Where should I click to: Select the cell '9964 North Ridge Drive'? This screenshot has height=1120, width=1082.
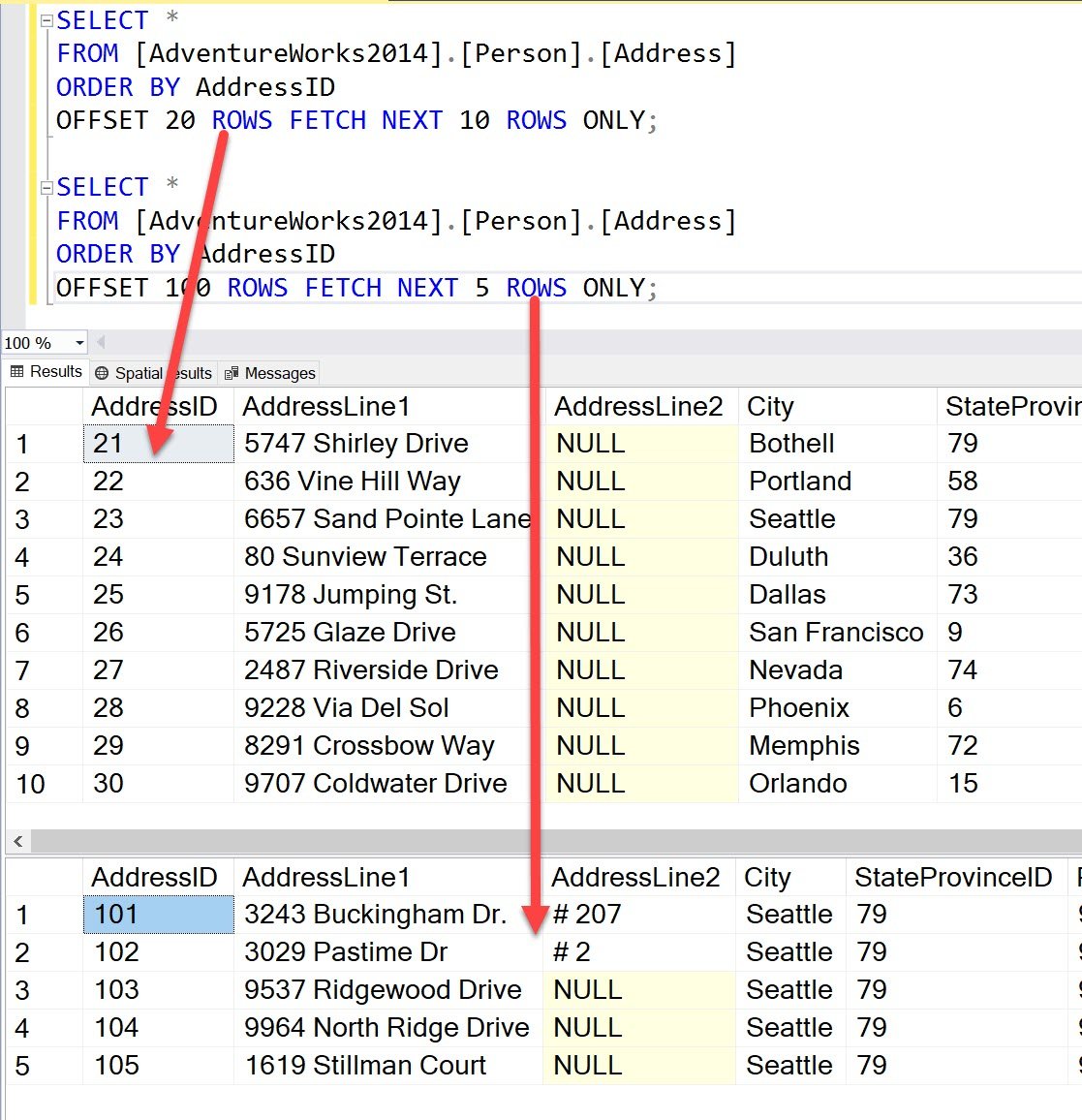386,1028
